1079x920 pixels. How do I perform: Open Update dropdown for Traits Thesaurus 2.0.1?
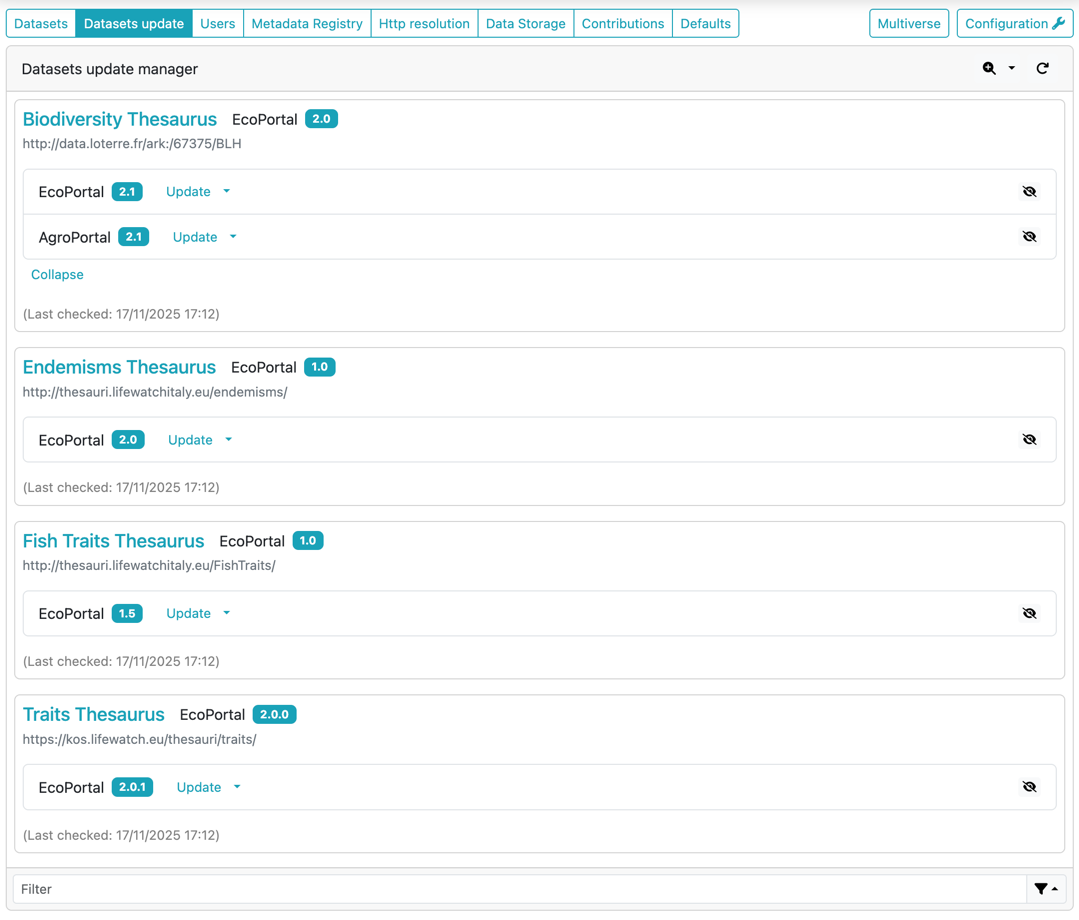click(208, 787)
